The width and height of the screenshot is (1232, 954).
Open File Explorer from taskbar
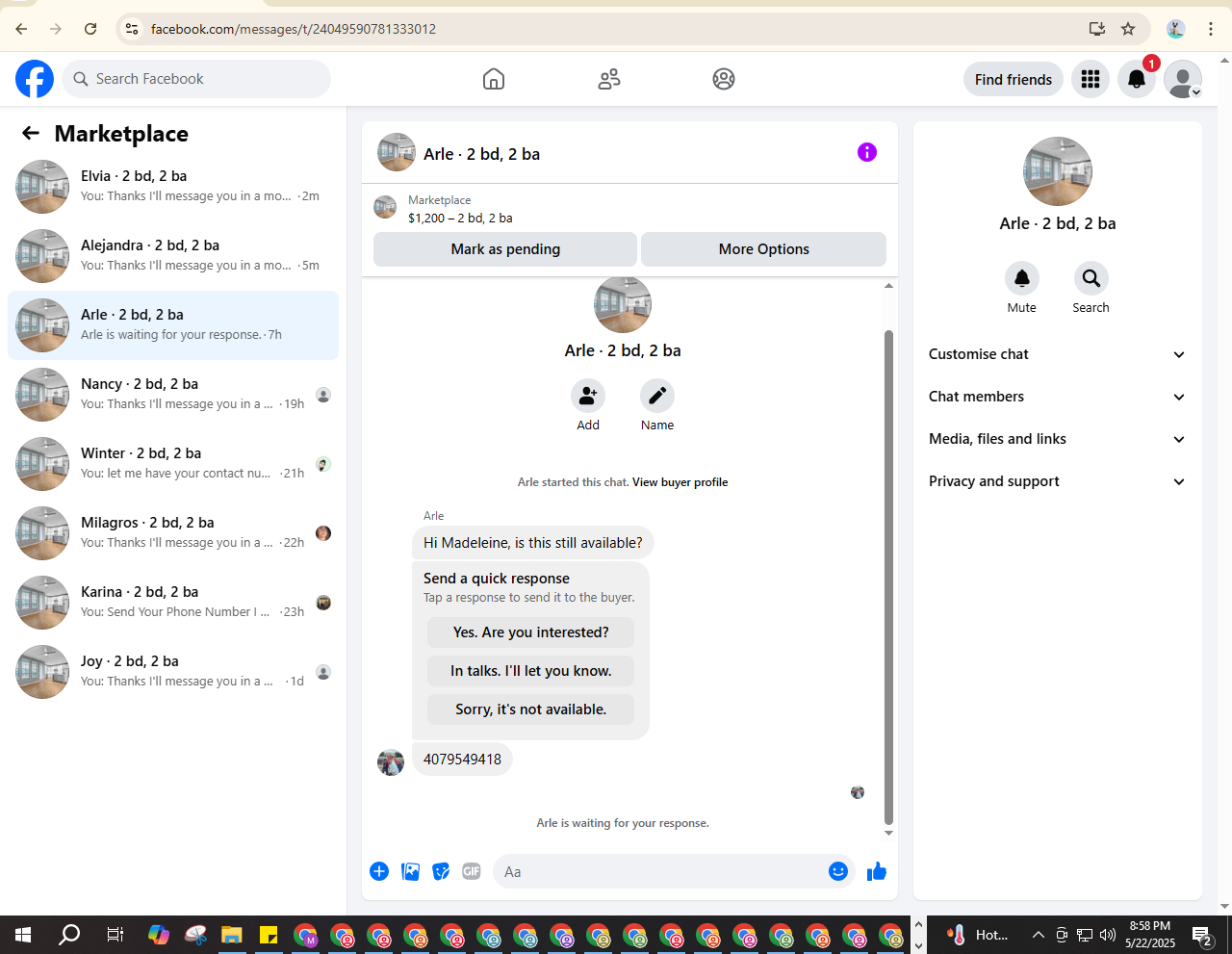click(231, 935)
